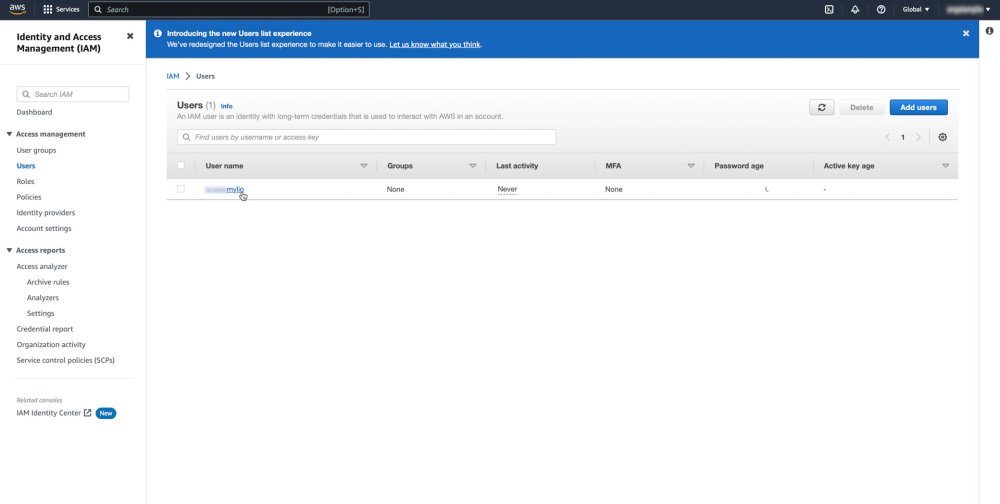This screenshot has width=1000, height=504.
Task: Click the Never last activity value
Action: coord(507,189)
